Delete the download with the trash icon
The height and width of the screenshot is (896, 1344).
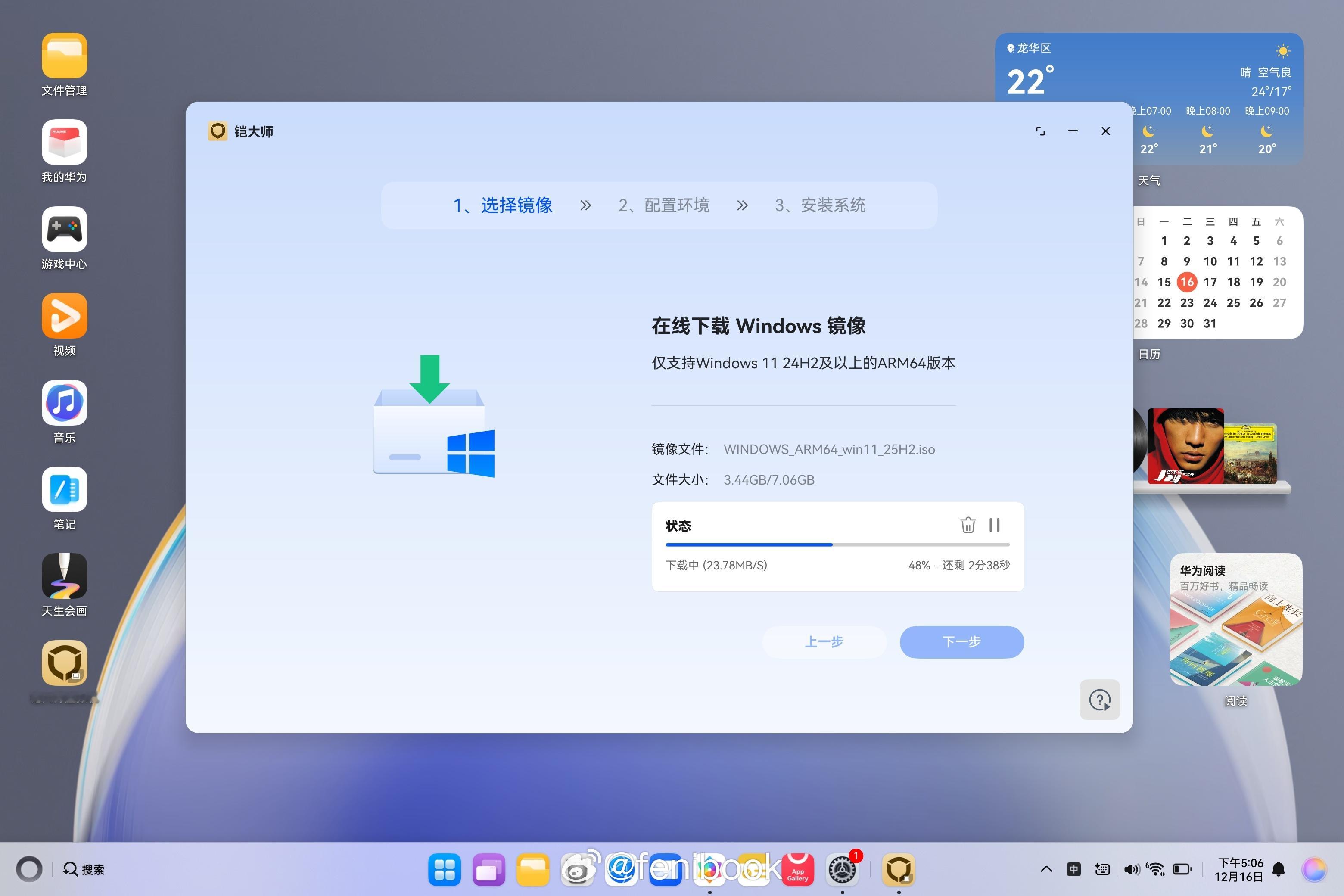[968, 525]
